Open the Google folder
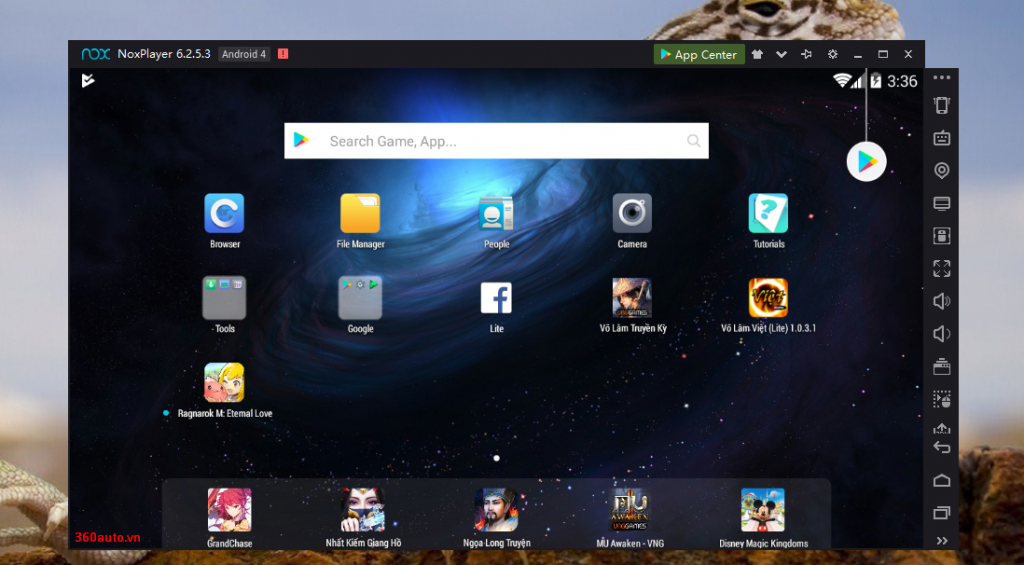Screen dimensions: 1024x565 tap(360, 297)
